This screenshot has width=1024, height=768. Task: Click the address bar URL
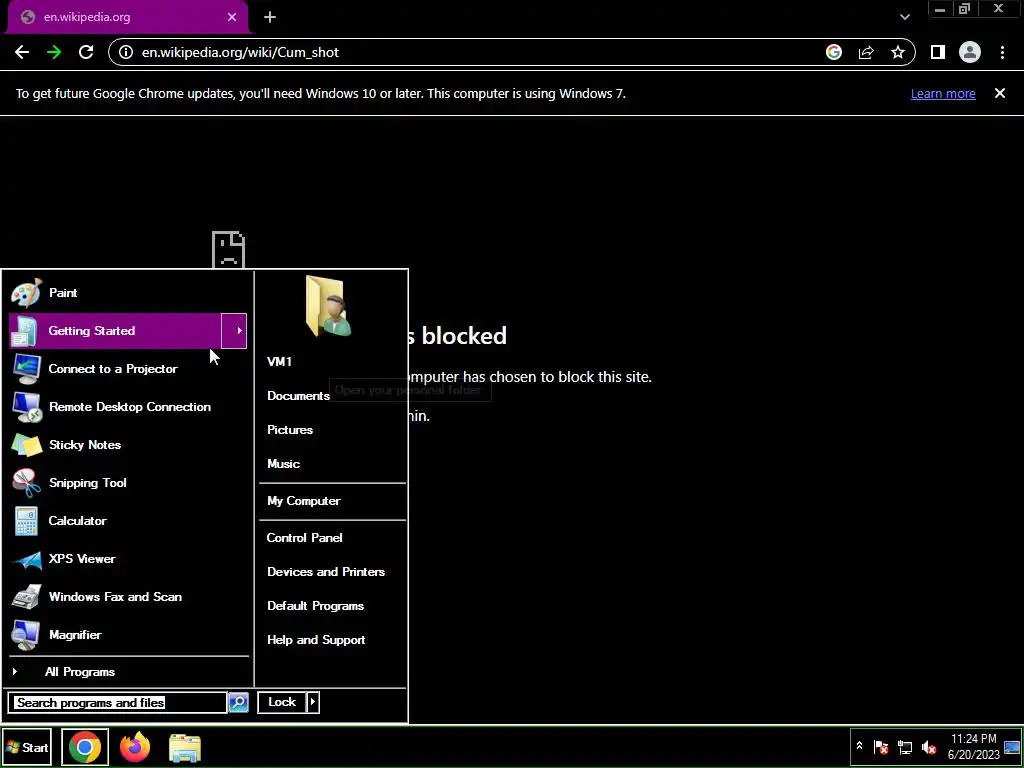click(240, 53)
